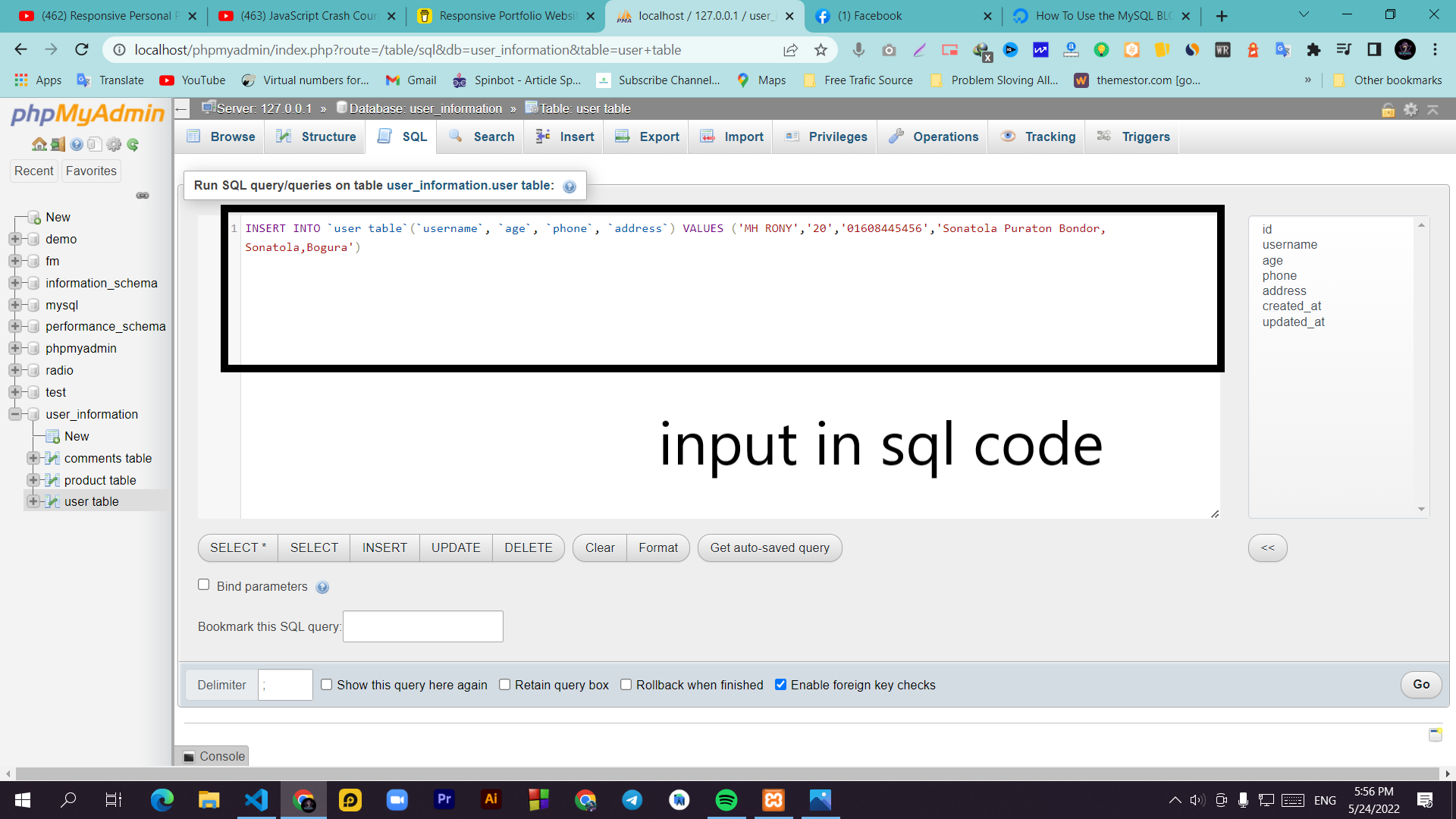
Task: Expand the product table node
Action: pos(33,480)
